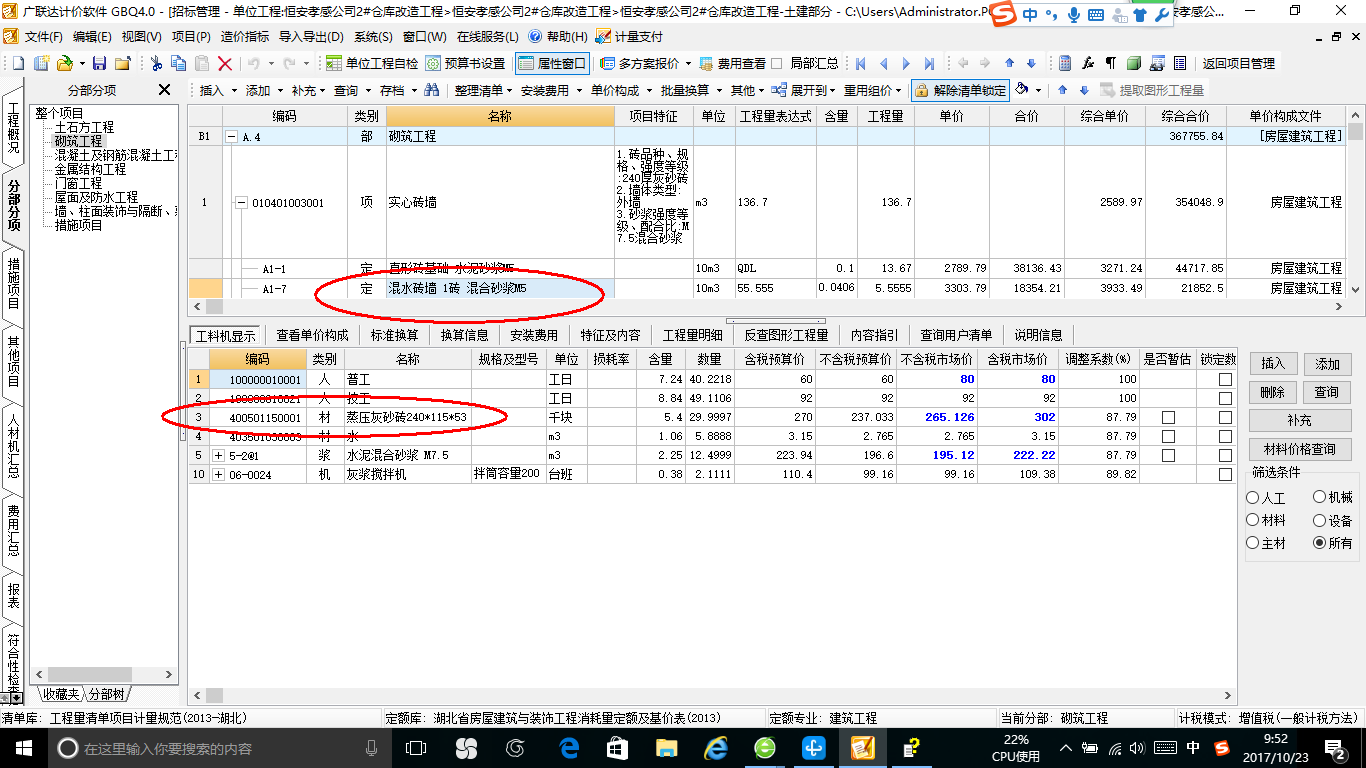Select 门窗工程 in the tree
Screen dimensions: 1366x768
tap(78, 184)
